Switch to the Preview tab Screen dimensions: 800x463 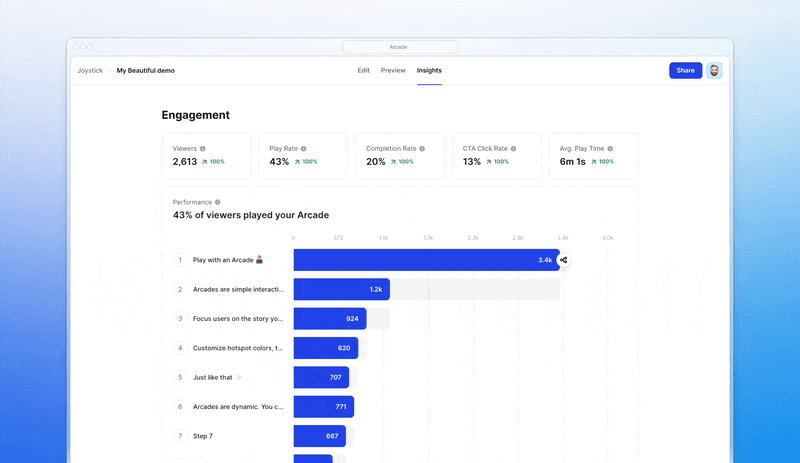(393, 70)
